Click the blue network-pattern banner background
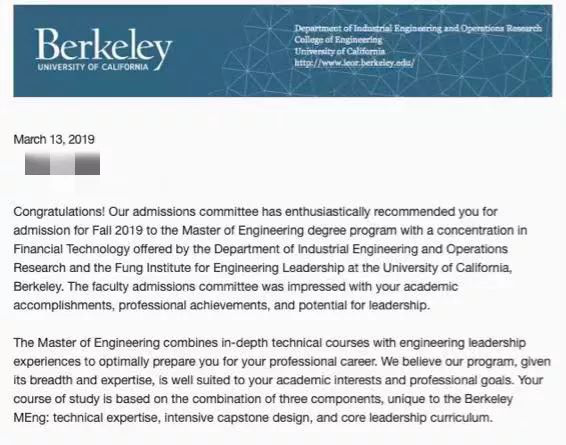Image resolution: width=566 pixels, height=445 pixels. pyautogui.click(x=397, y=81)
